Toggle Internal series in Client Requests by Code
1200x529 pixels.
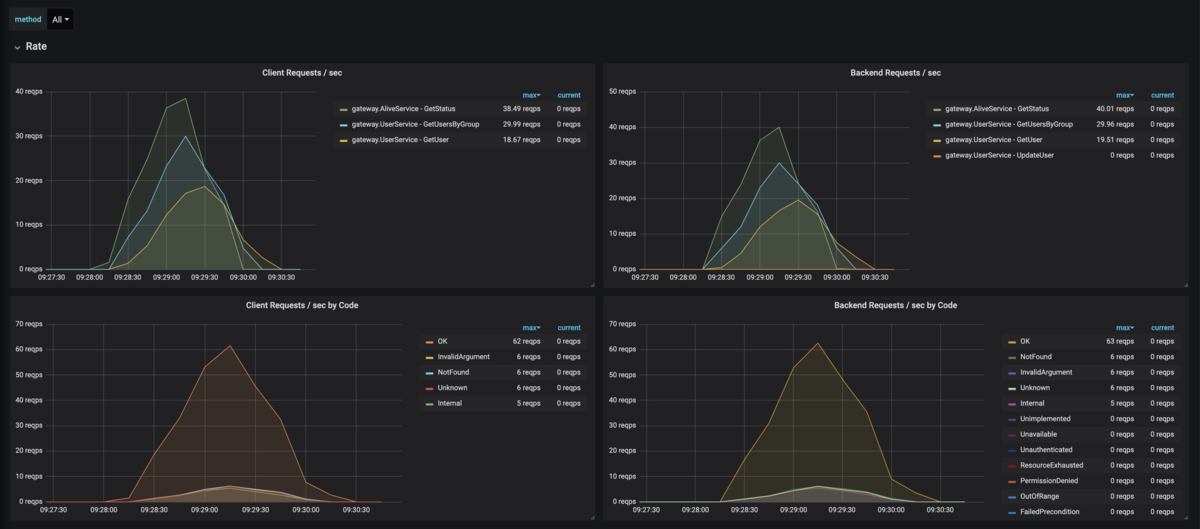click(x=450, y=403)
